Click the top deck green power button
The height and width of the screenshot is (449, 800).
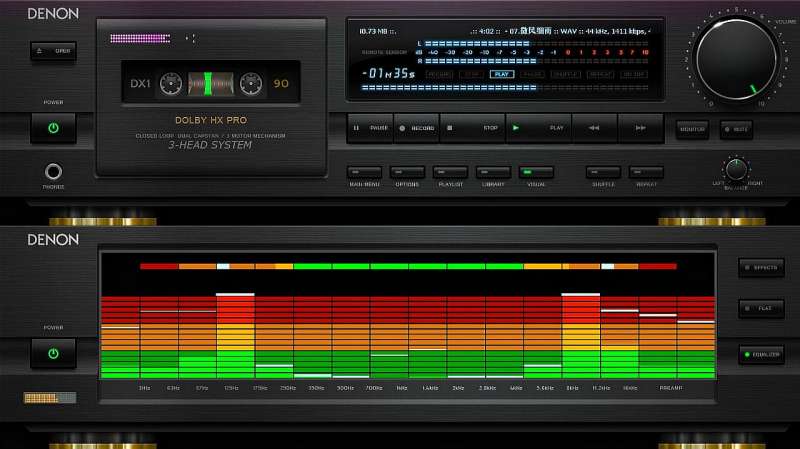click(x=53, y=128)
